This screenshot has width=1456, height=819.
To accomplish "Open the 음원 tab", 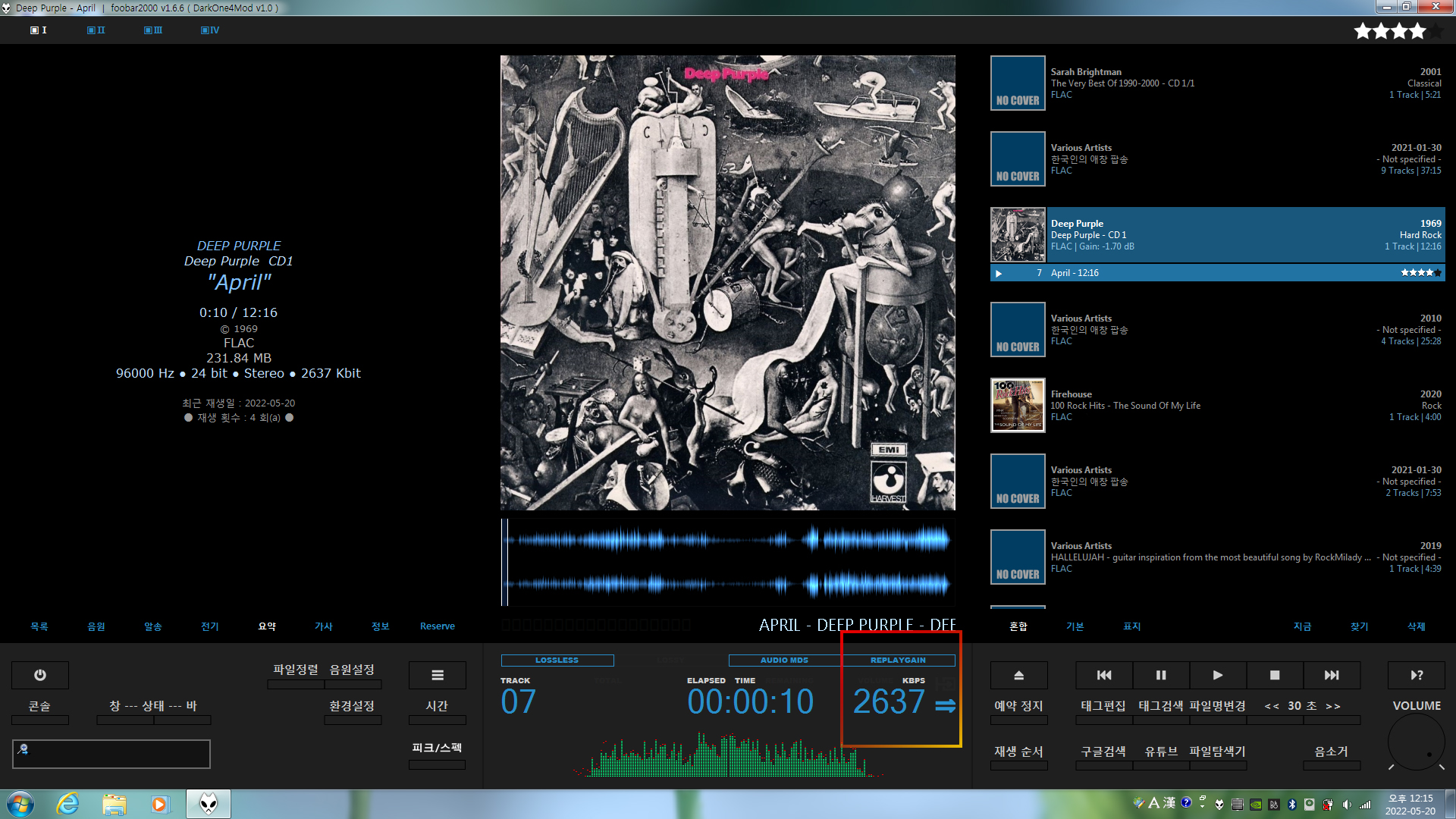I will click(x=96, y=626).
